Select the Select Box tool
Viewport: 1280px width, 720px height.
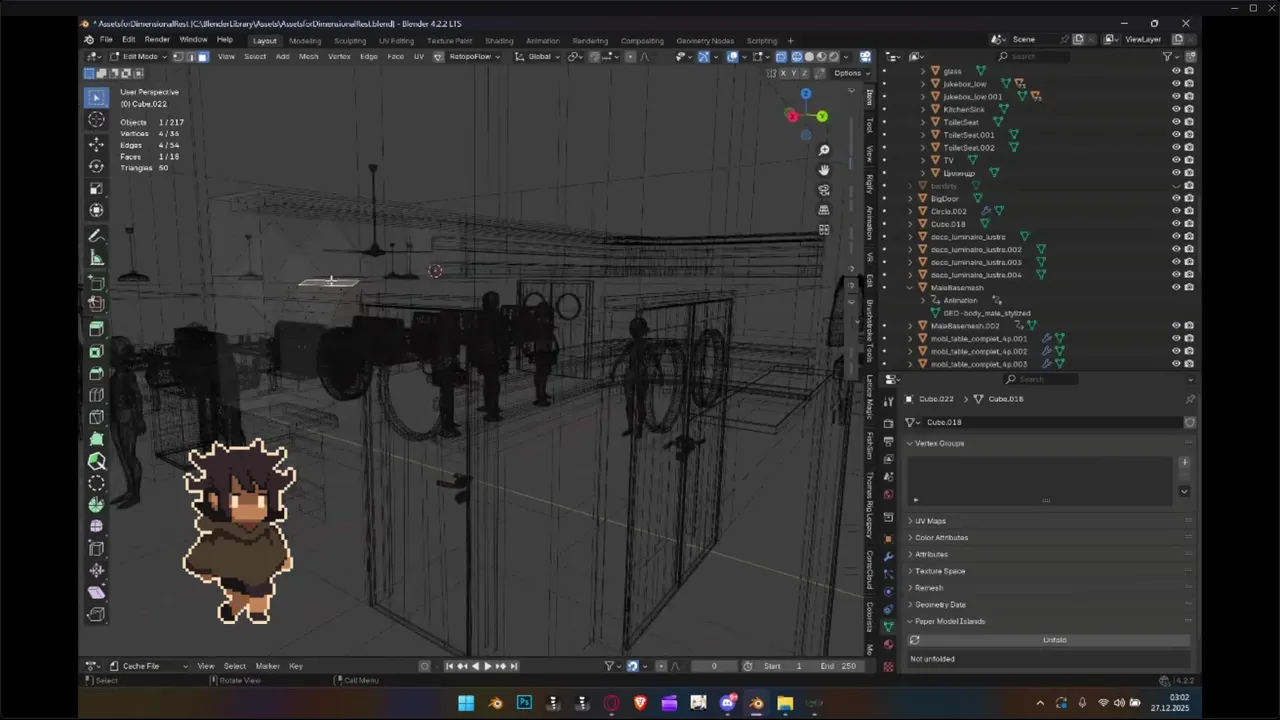96,97
